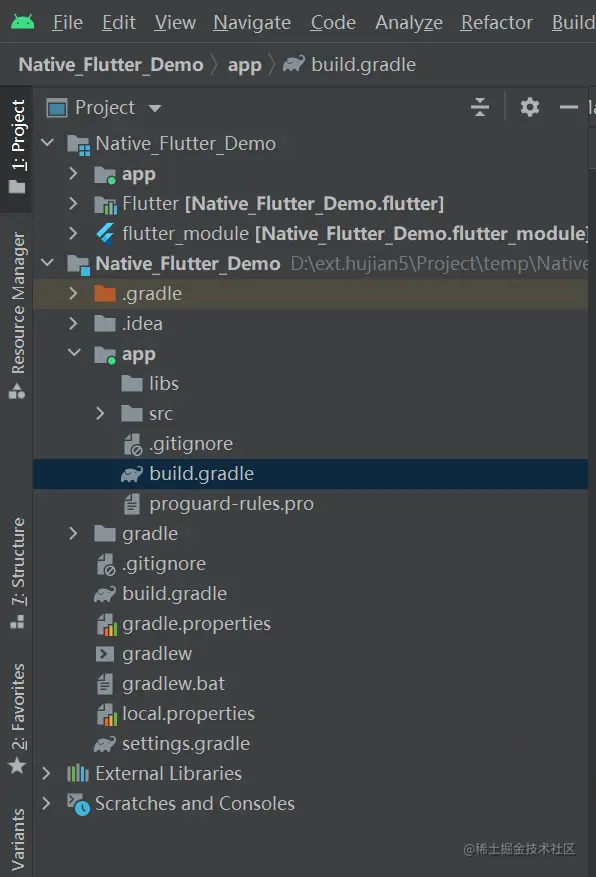Click the elephant icon of selected build.gradle

(131, 474)
